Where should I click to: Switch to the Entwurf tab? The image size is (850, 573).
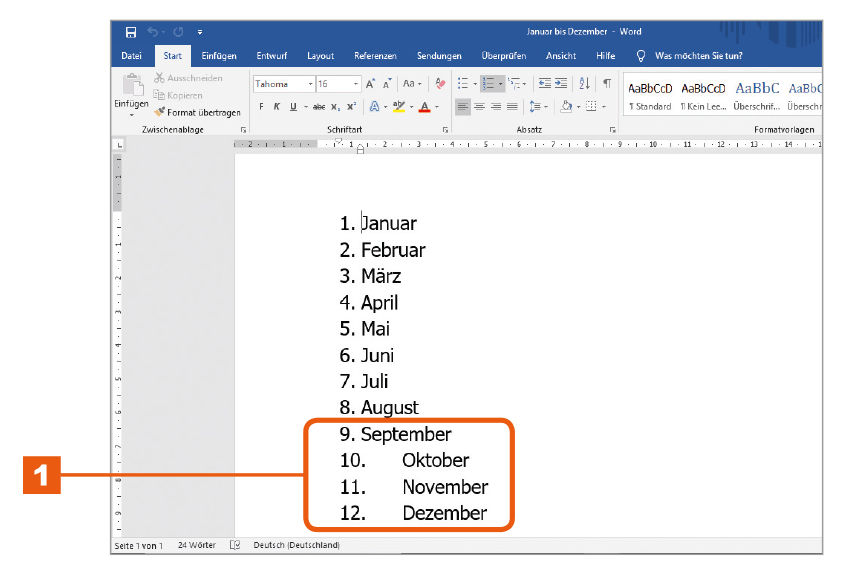(272, 56)
